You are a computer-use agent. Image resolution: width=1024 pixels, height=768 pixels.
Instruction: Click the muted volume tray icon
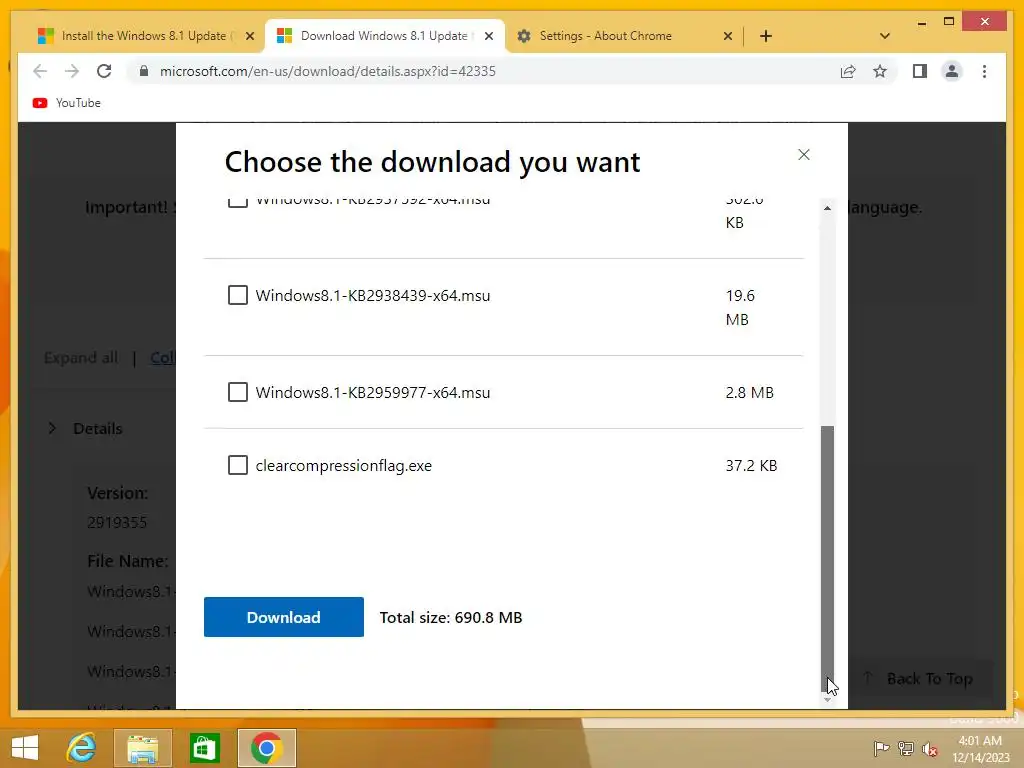[x=930, y=749]
